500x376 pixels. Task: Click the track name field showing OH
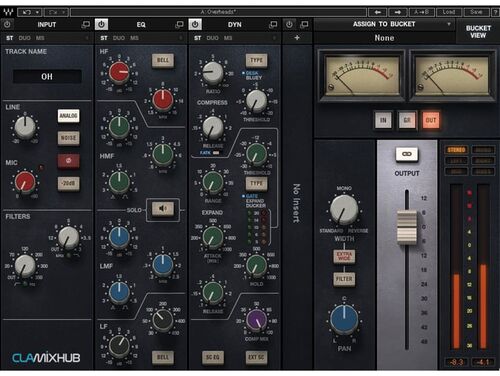pos(47,77)
